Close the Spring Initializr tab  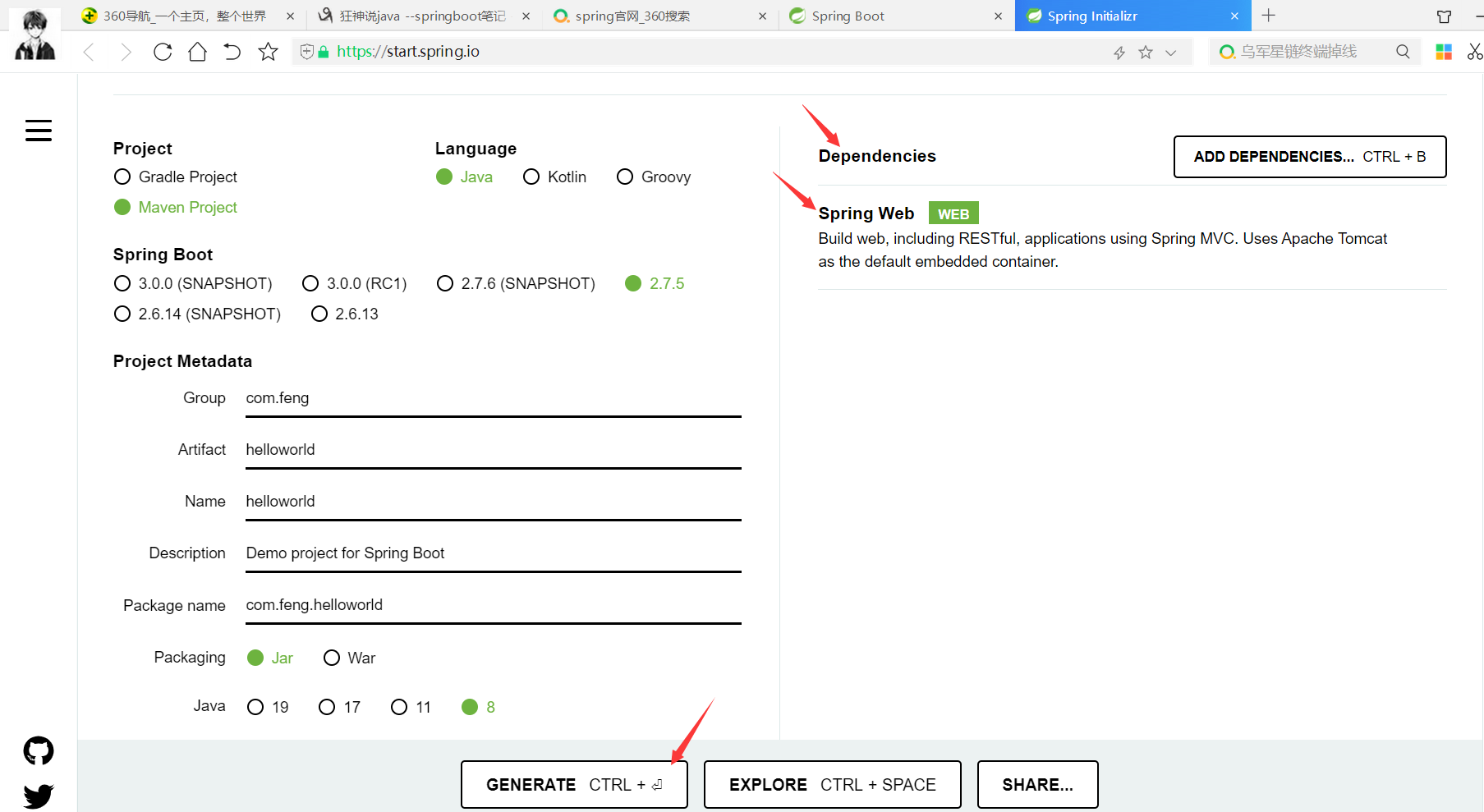click(x=1234, y=16)
